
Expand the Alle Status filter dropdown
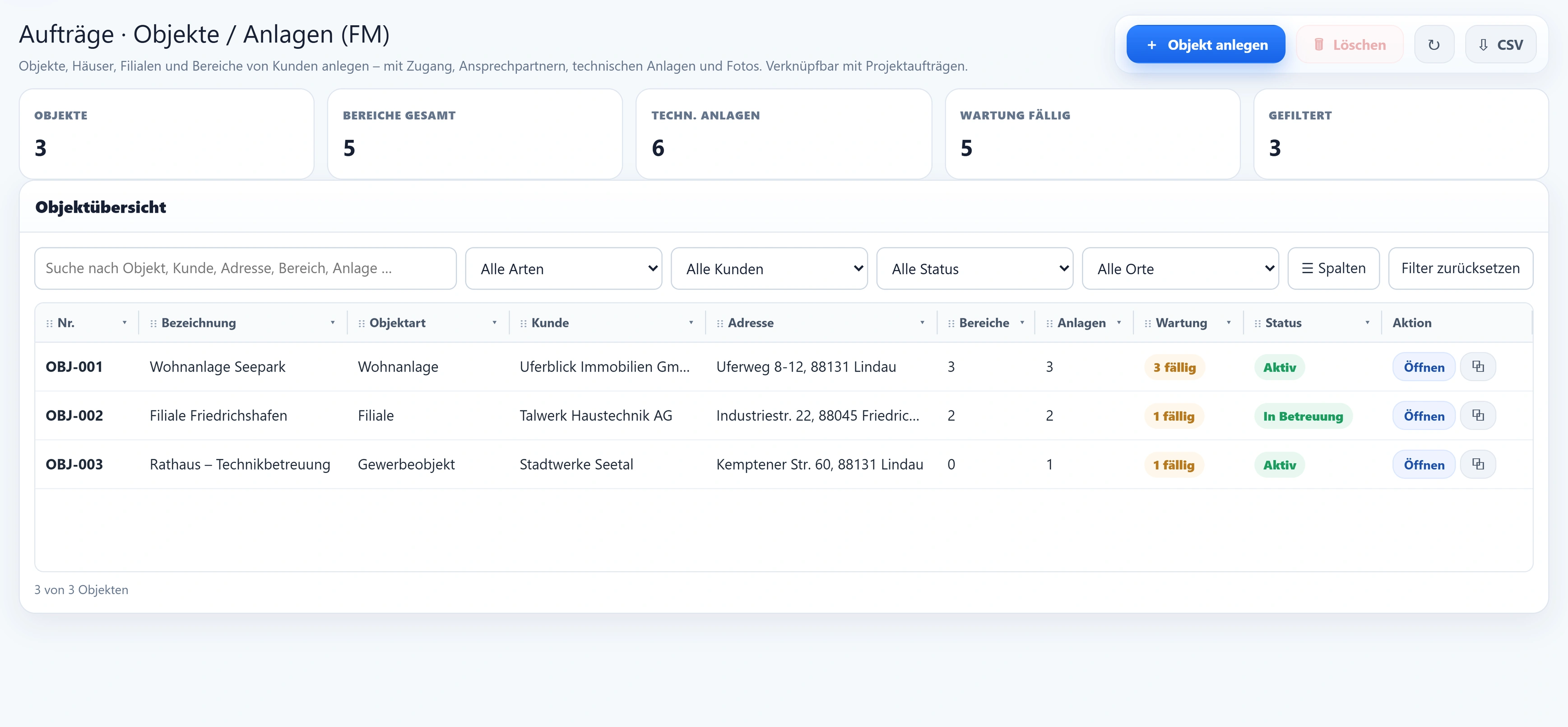pyautogui.click(x=974, y=269)
